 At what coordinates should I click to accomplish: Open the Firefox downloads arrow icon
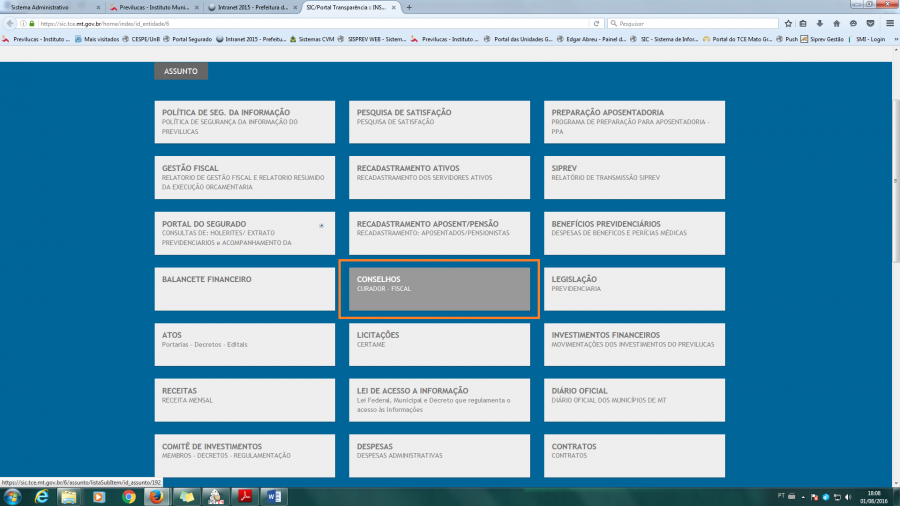(820, 23)
